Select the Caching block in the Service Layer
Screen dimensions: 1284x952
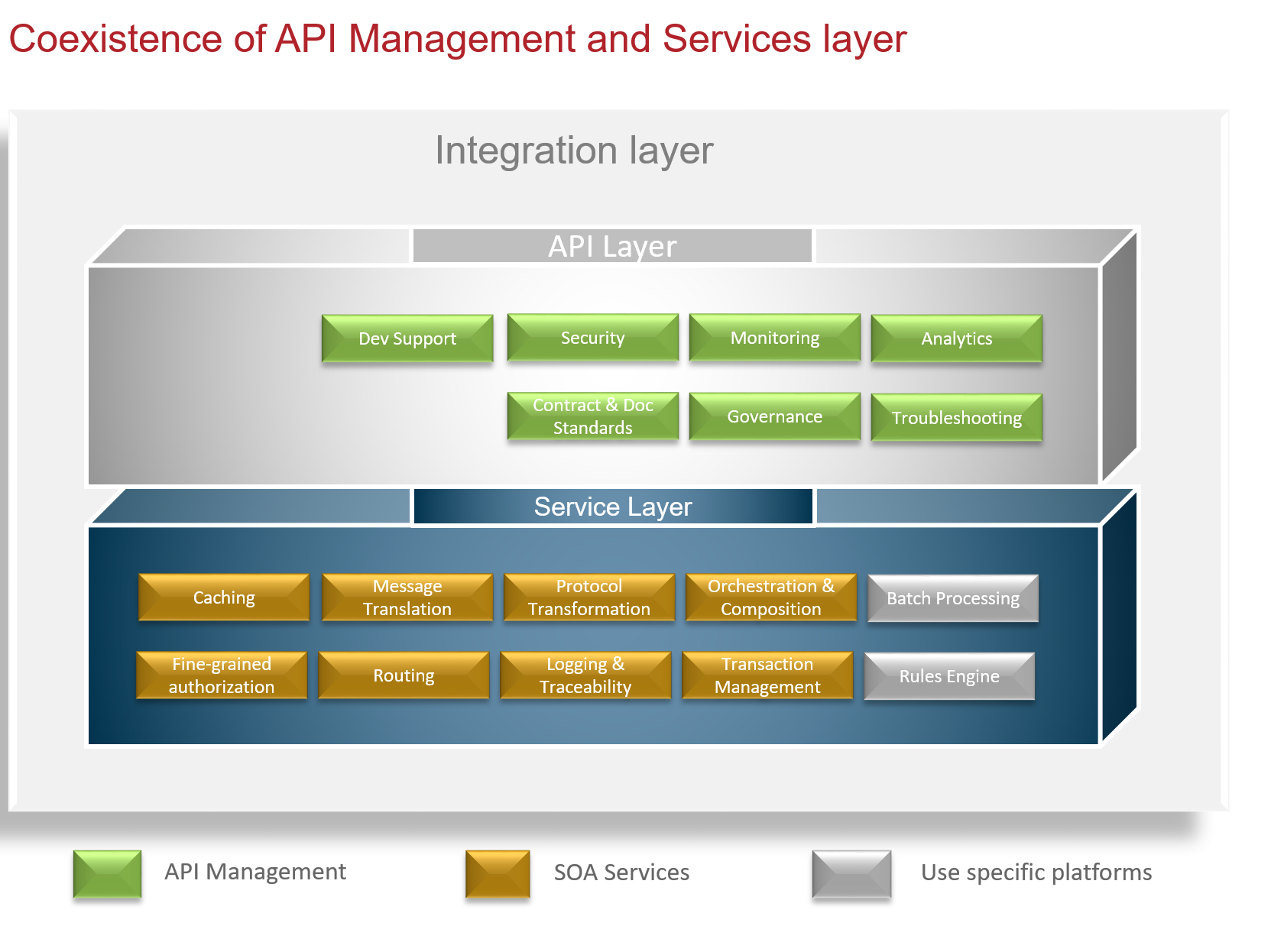pos(223,597)
